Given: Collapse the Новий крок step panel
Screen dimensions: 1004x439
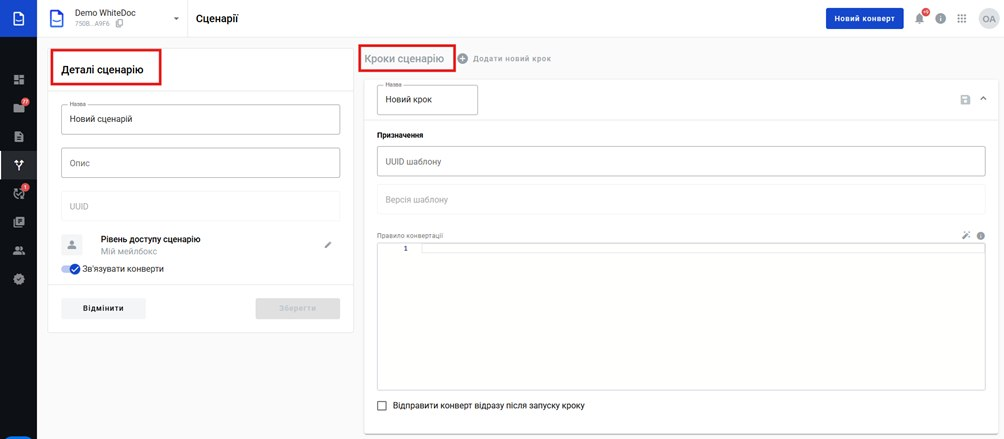Looking at the screenshot, I should (x=984, y=99).
